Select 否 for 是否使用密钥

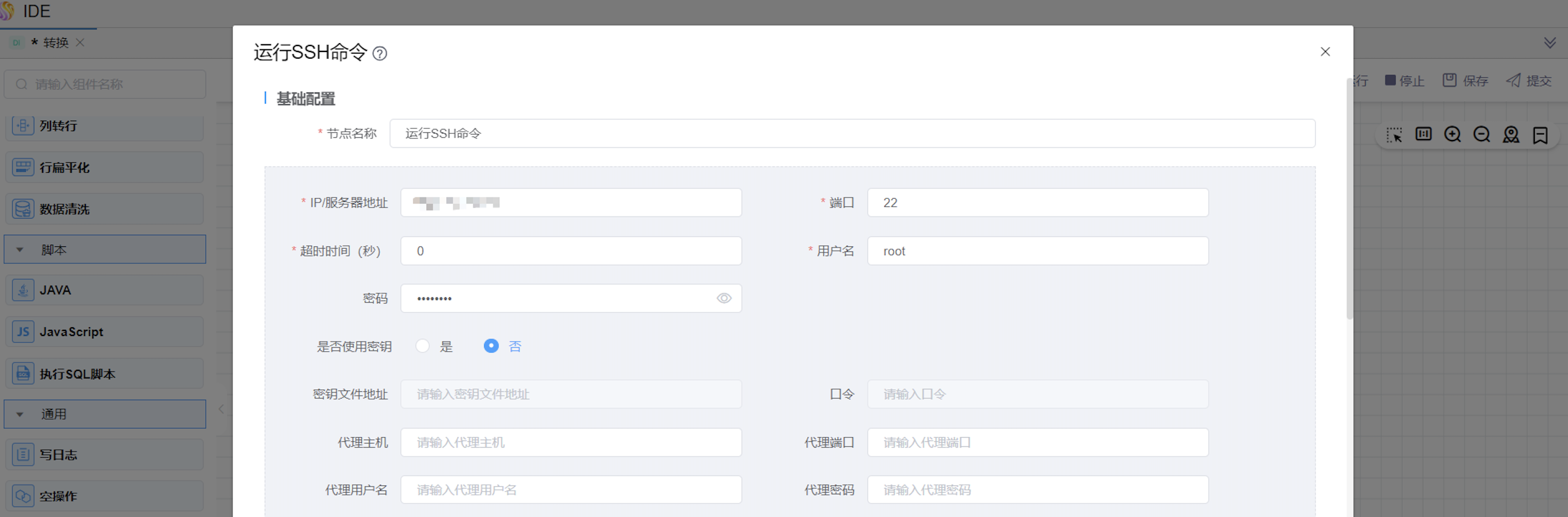pos(490,346)
